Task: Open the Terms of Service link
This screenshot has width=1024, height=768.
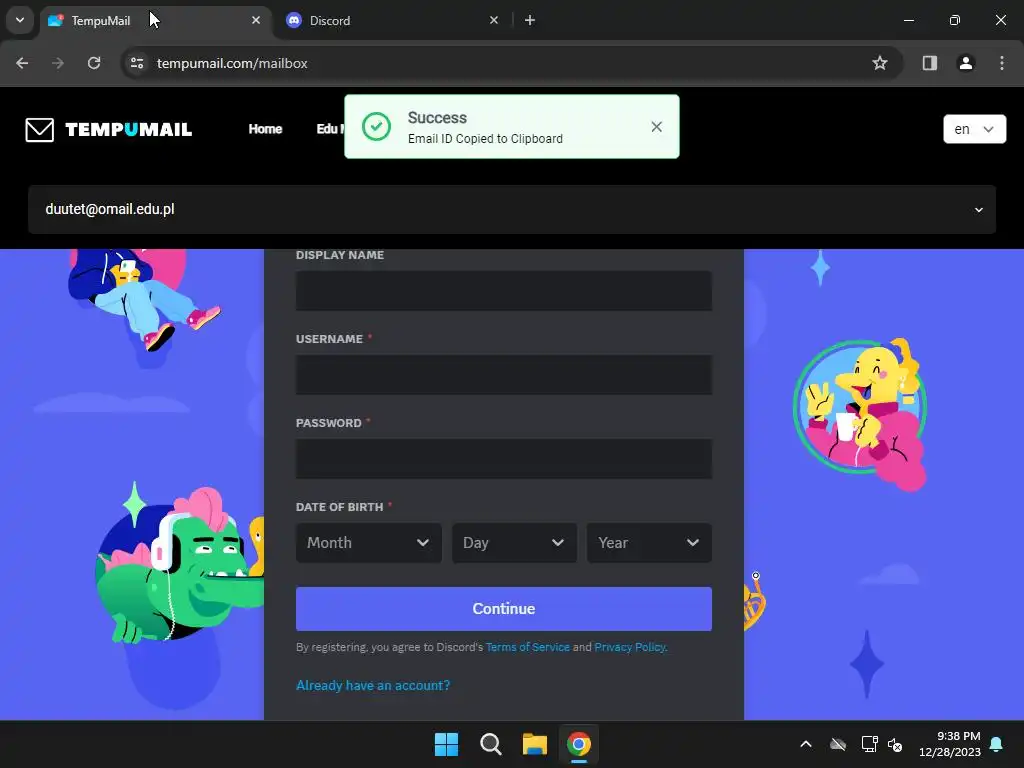Action: [528, 647]
